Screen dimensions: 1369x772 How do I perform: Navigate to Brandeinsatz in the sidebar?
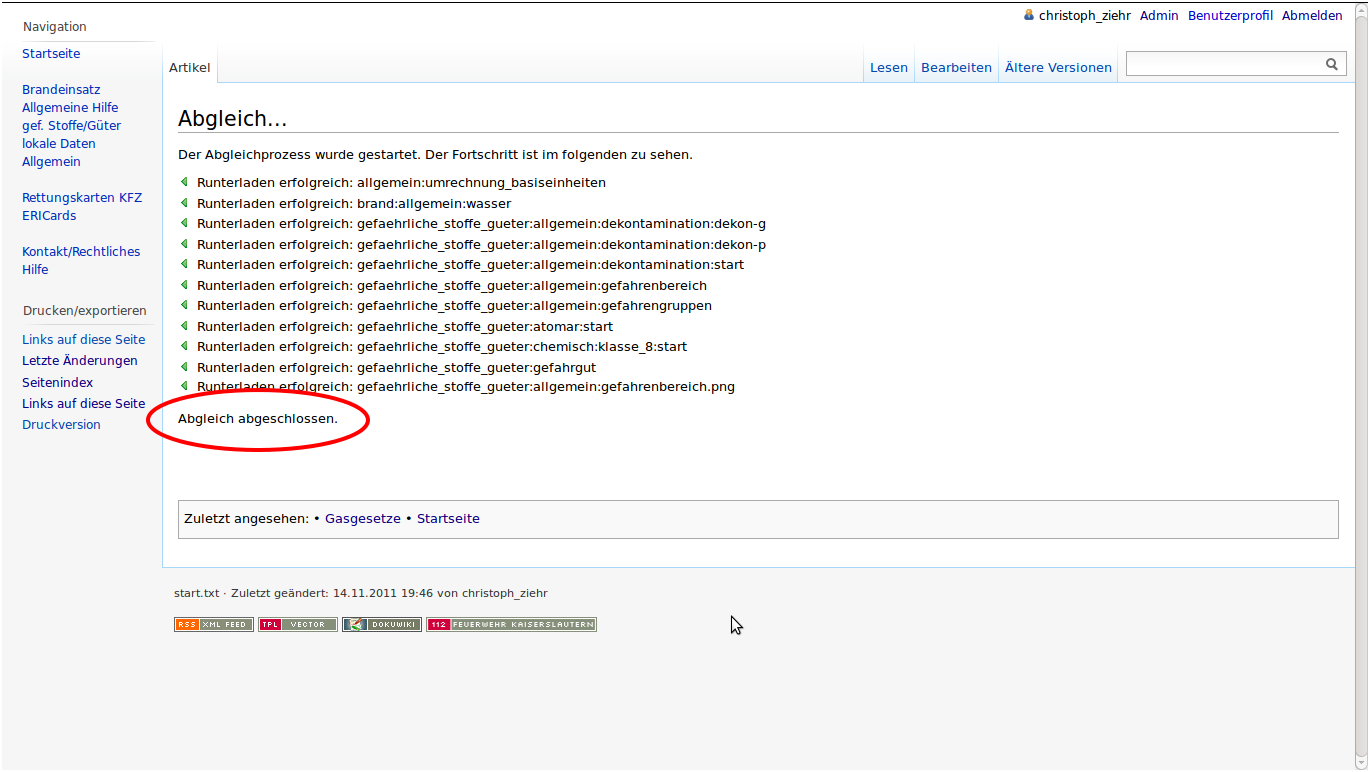pyautogui.click(x=61, y=90)
